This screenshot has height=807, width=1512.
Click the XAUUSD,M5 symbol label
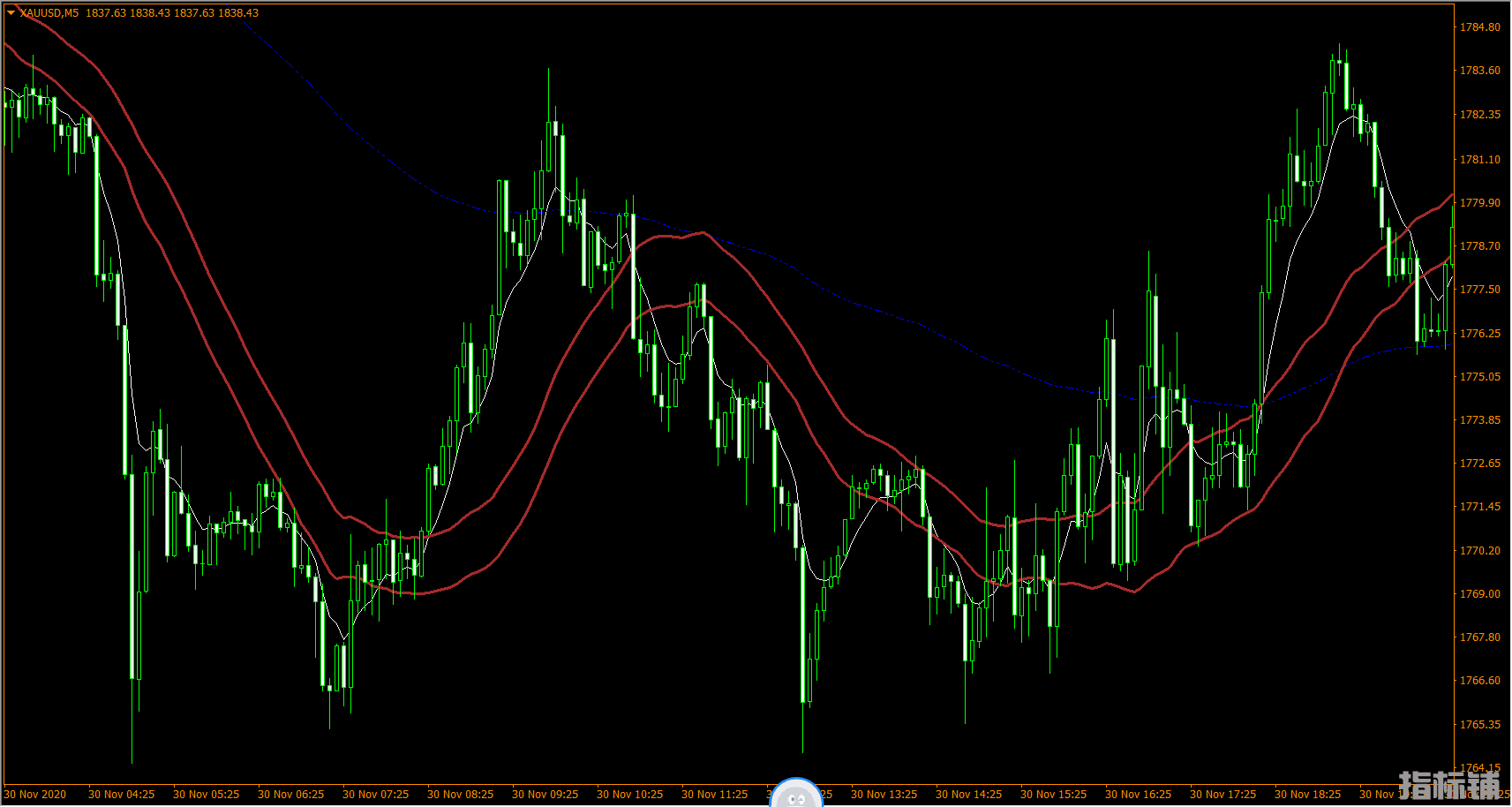49,13
